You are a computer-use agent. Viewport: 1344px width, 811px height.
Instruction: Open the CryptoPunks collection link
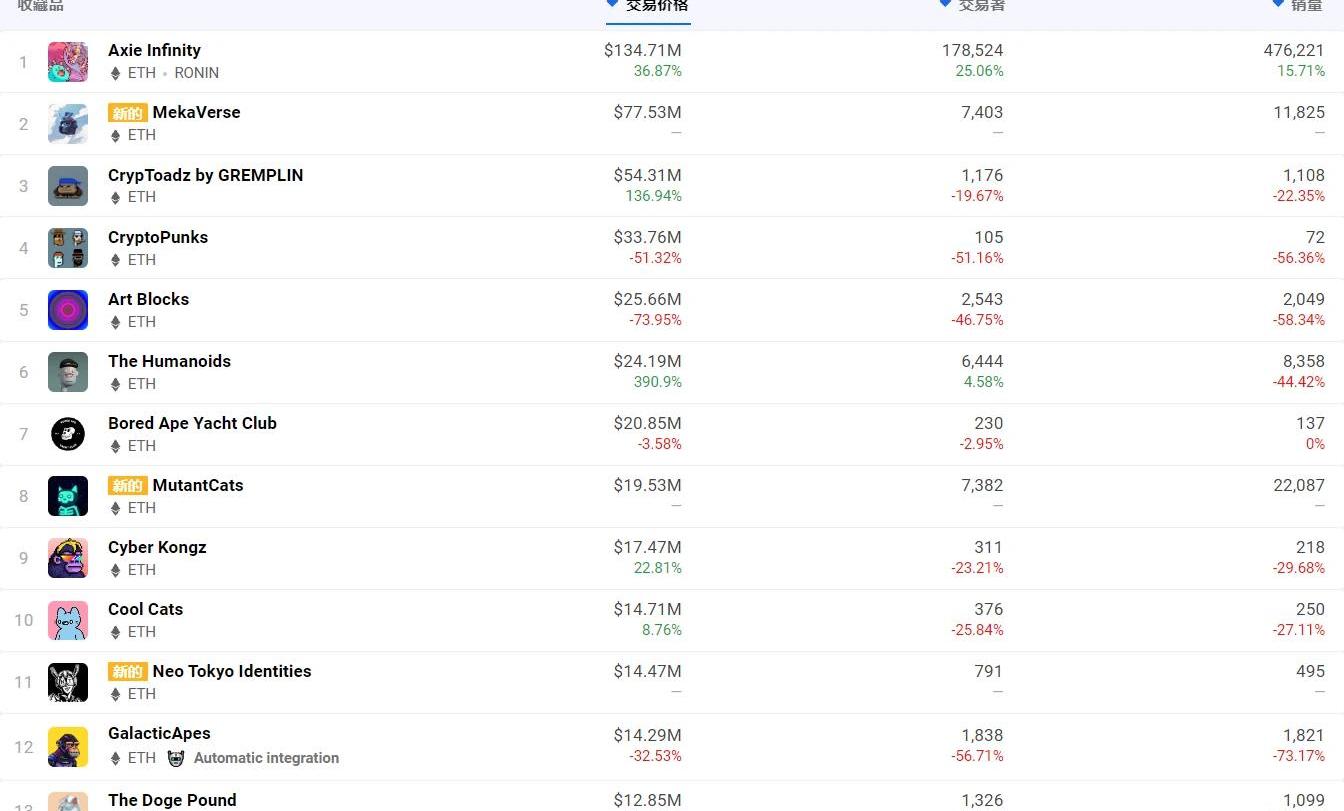click(158, 237)
